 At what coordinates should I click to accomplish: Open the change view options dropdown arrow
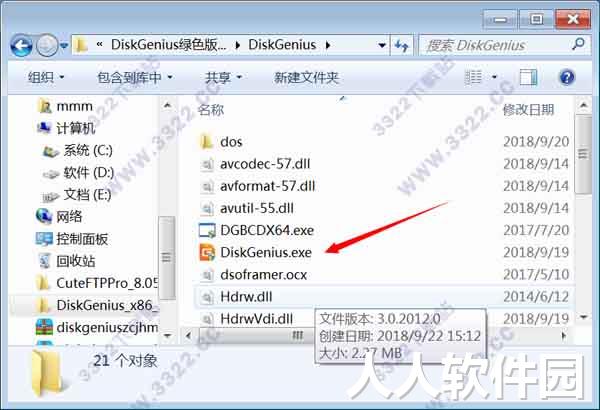tap(494, 77)
